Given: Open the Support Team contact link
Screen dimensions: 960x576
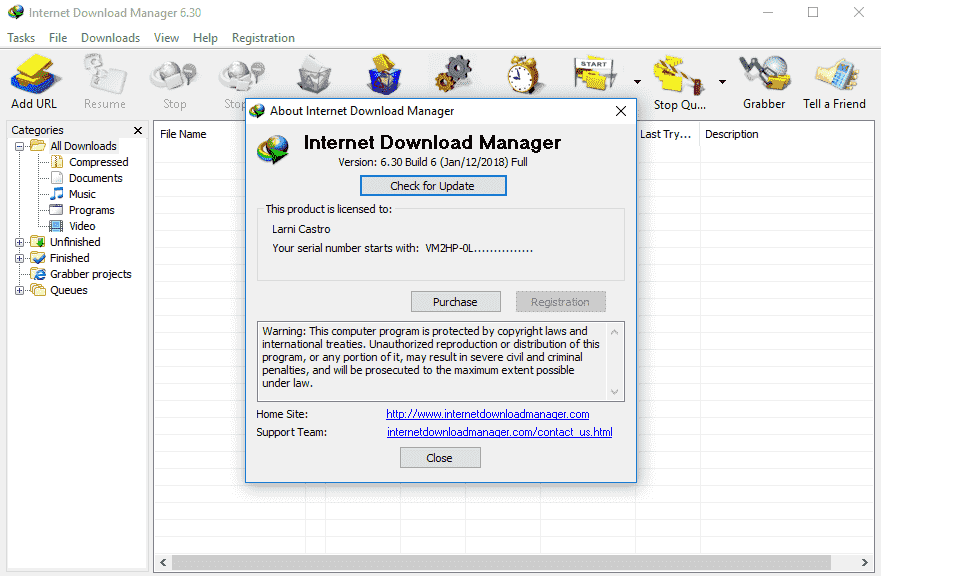Looking at the screenshot, I should click(499, 432).
